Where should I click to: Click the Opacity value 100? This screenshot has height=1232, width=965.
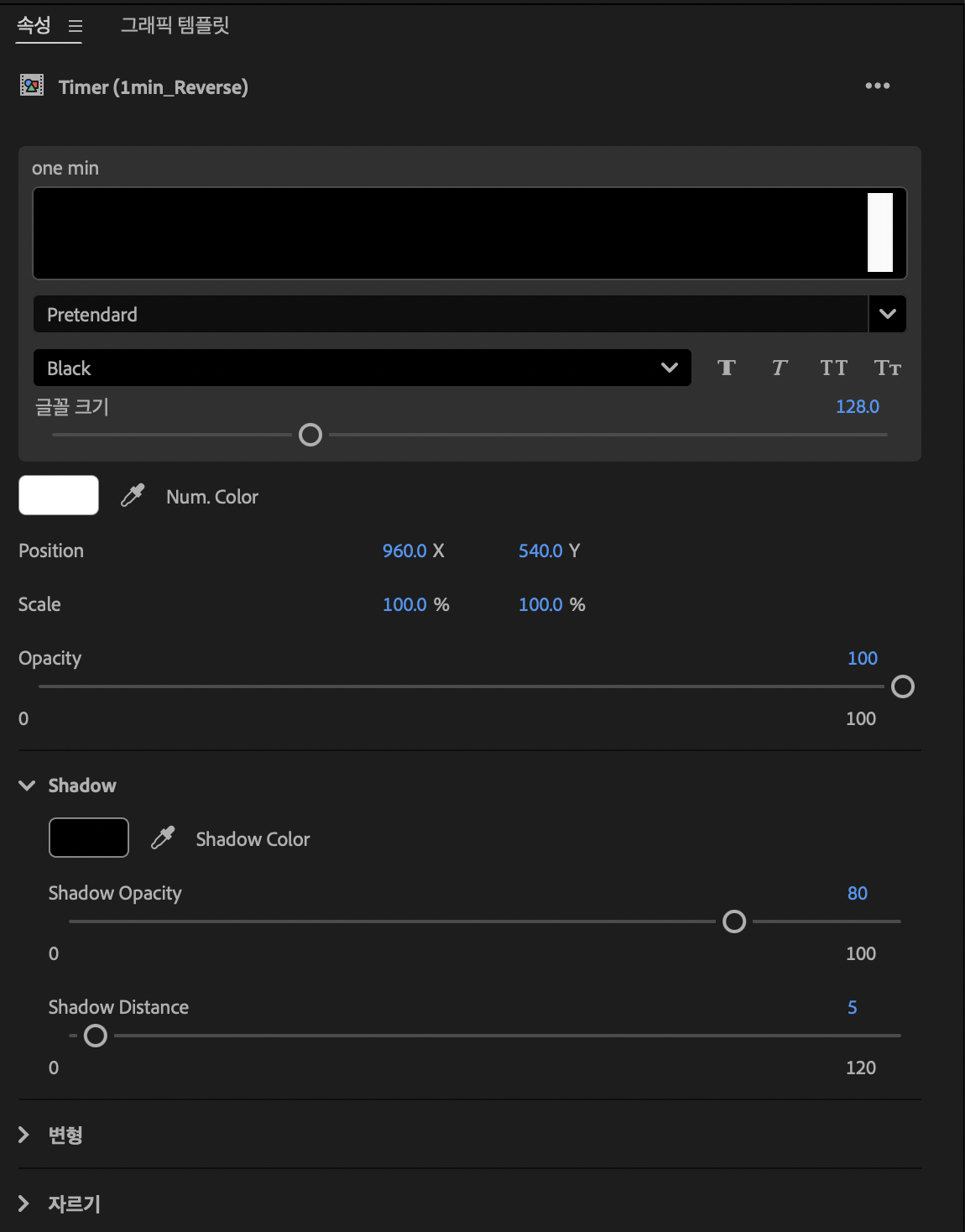tap(863, 658)
